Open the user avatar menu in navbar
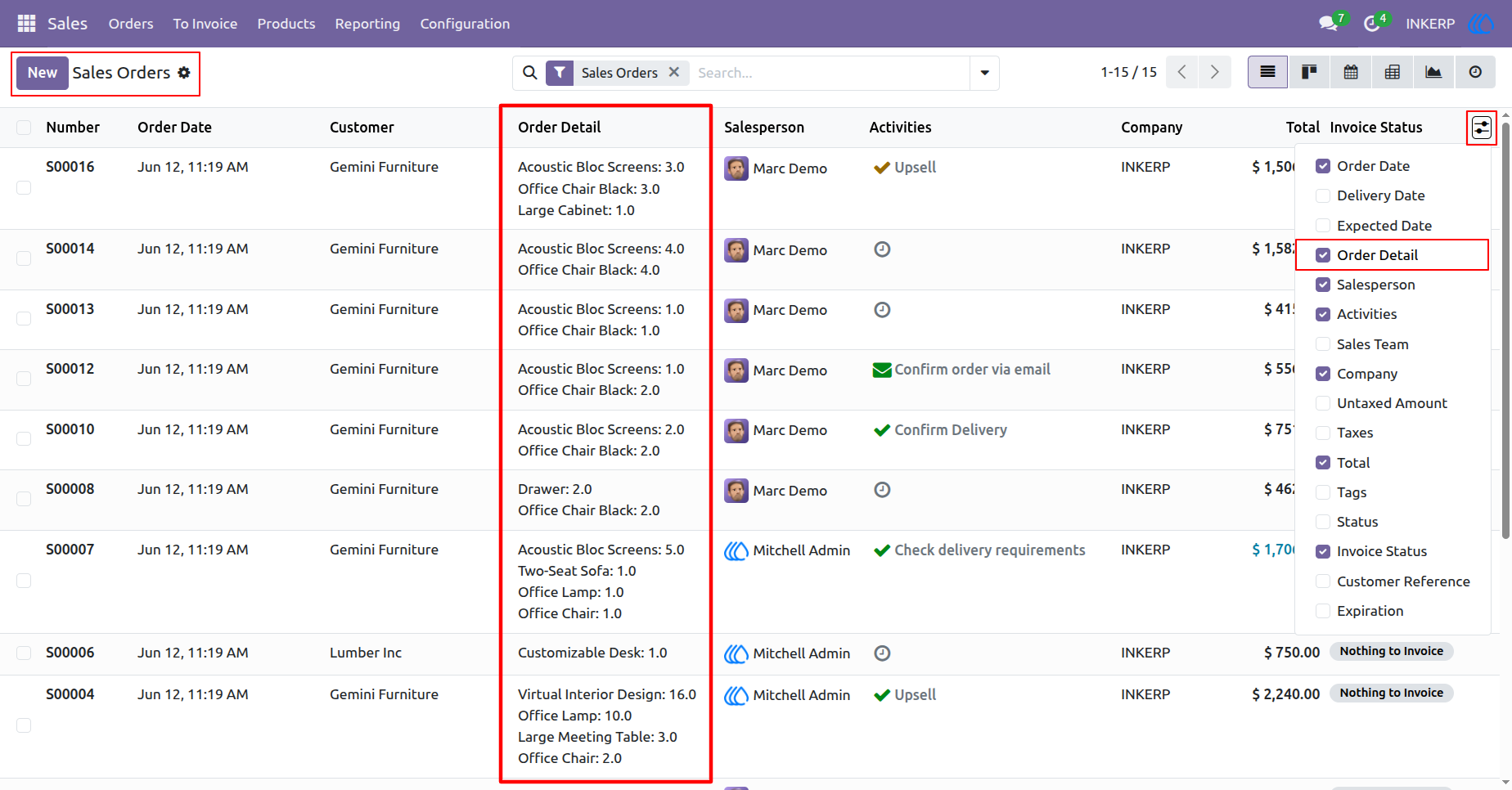The height and width of the screenshot is (790, 1512). tap(1481, 24)
